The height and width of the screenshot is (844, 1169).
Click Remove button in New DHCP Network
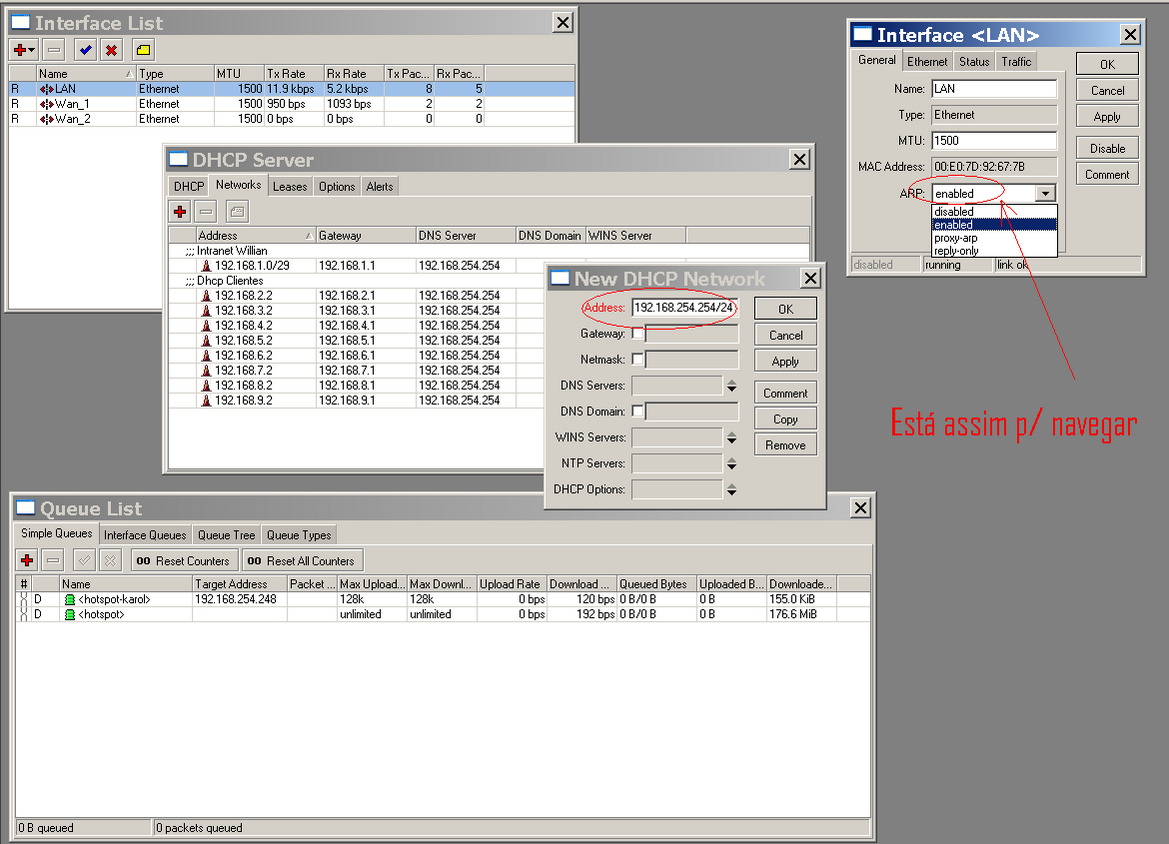[x=785, y=445]
